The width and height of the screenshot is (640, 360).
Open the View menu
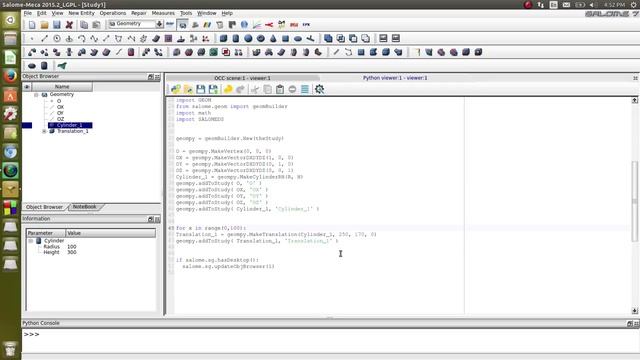[x=58, y=13]
